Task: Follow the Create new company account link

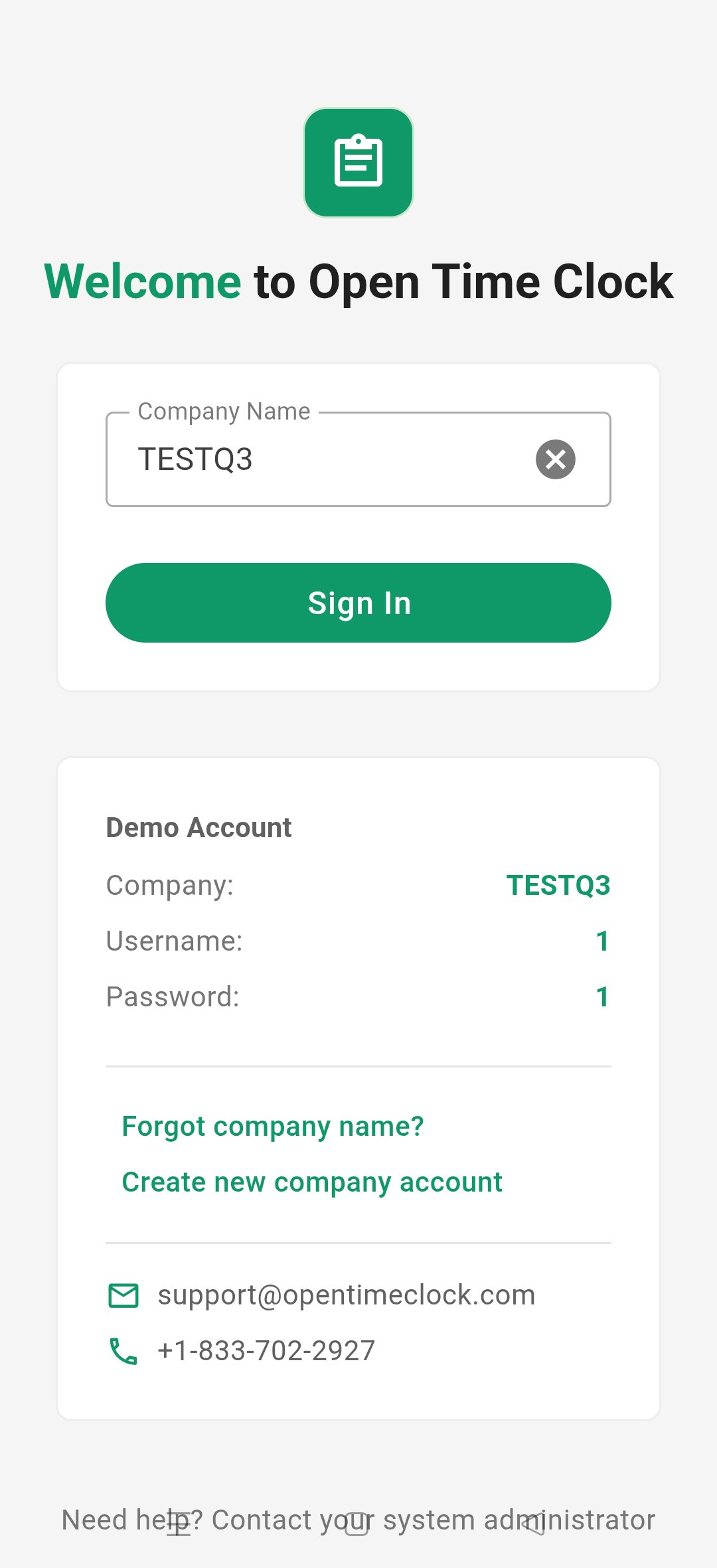Action: [312, 1182]
